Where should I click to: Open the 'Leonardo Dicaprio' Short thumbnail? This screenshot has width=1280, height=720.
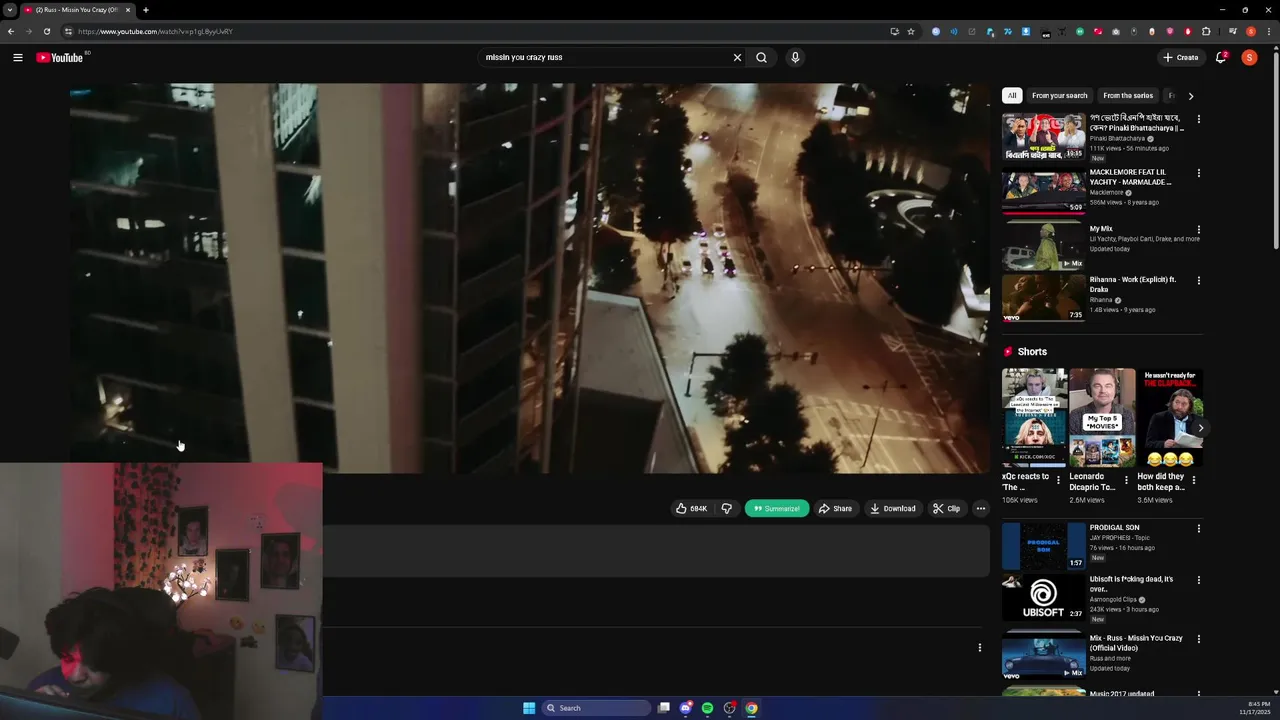tap(1102, 417)
